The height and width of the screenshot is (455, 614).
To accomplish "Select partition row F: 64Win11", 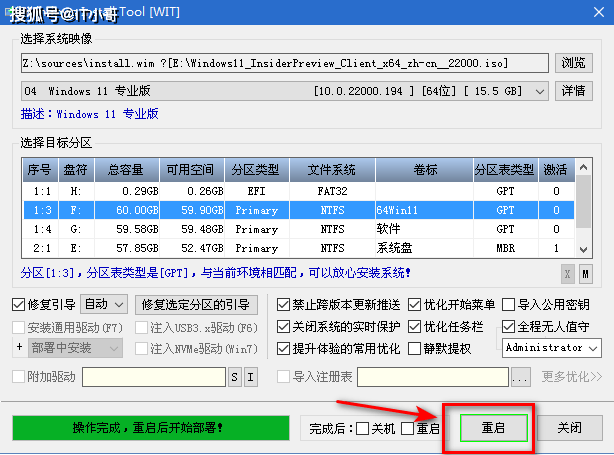I will click(298, 210).
